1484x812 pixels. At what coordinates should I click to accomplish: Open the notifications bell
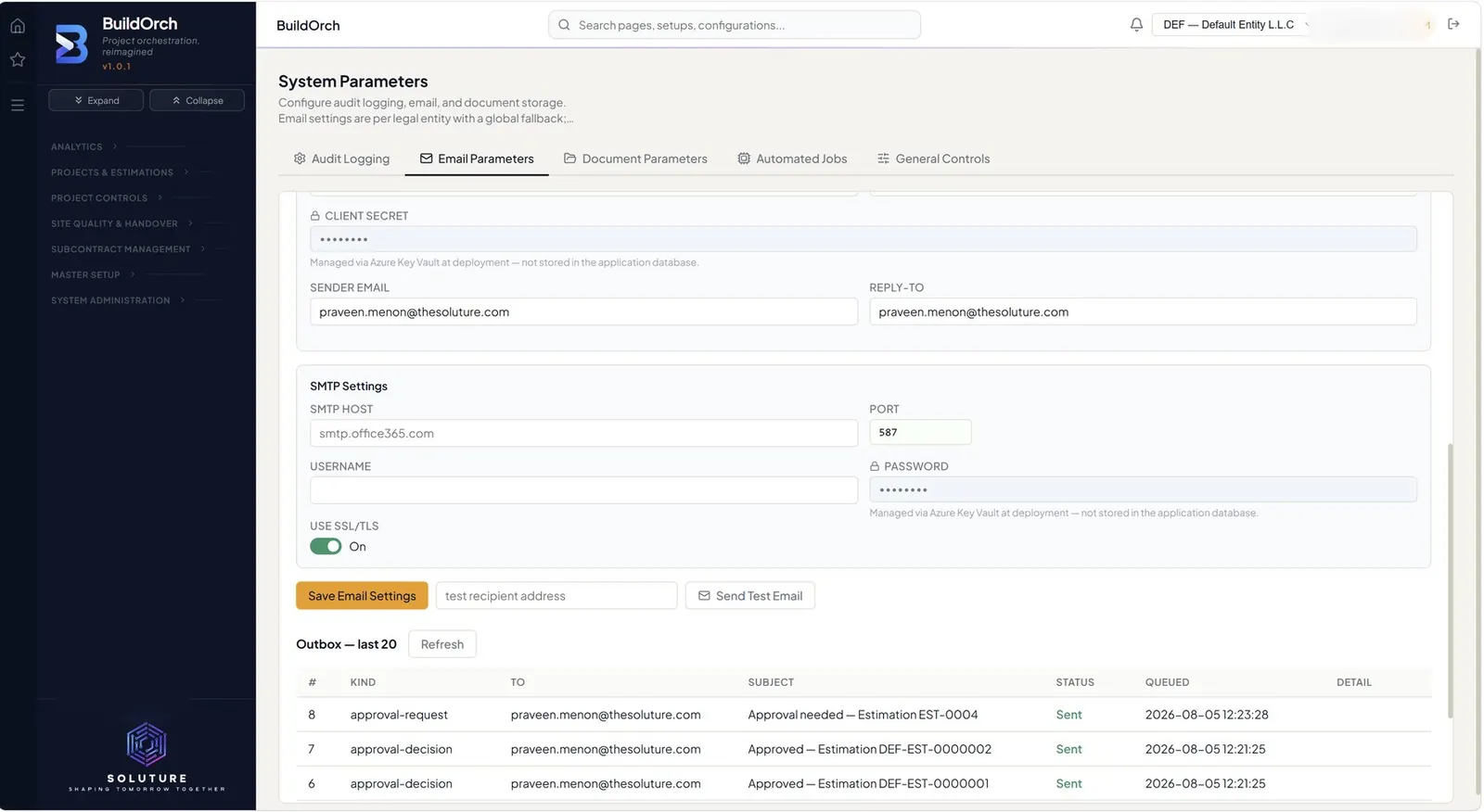(x=1136, y=25)
